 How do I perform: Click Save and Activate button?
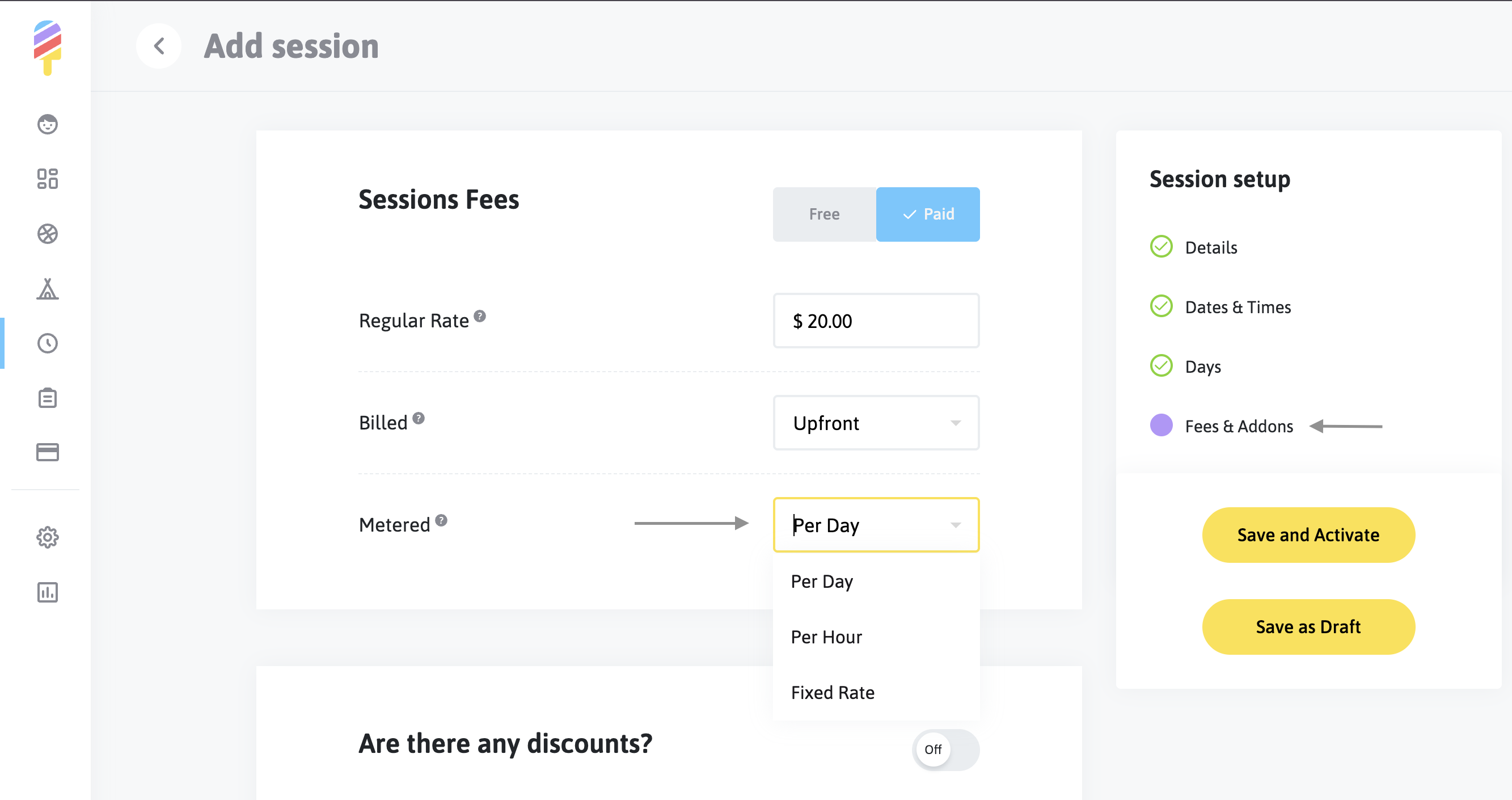1308,534
